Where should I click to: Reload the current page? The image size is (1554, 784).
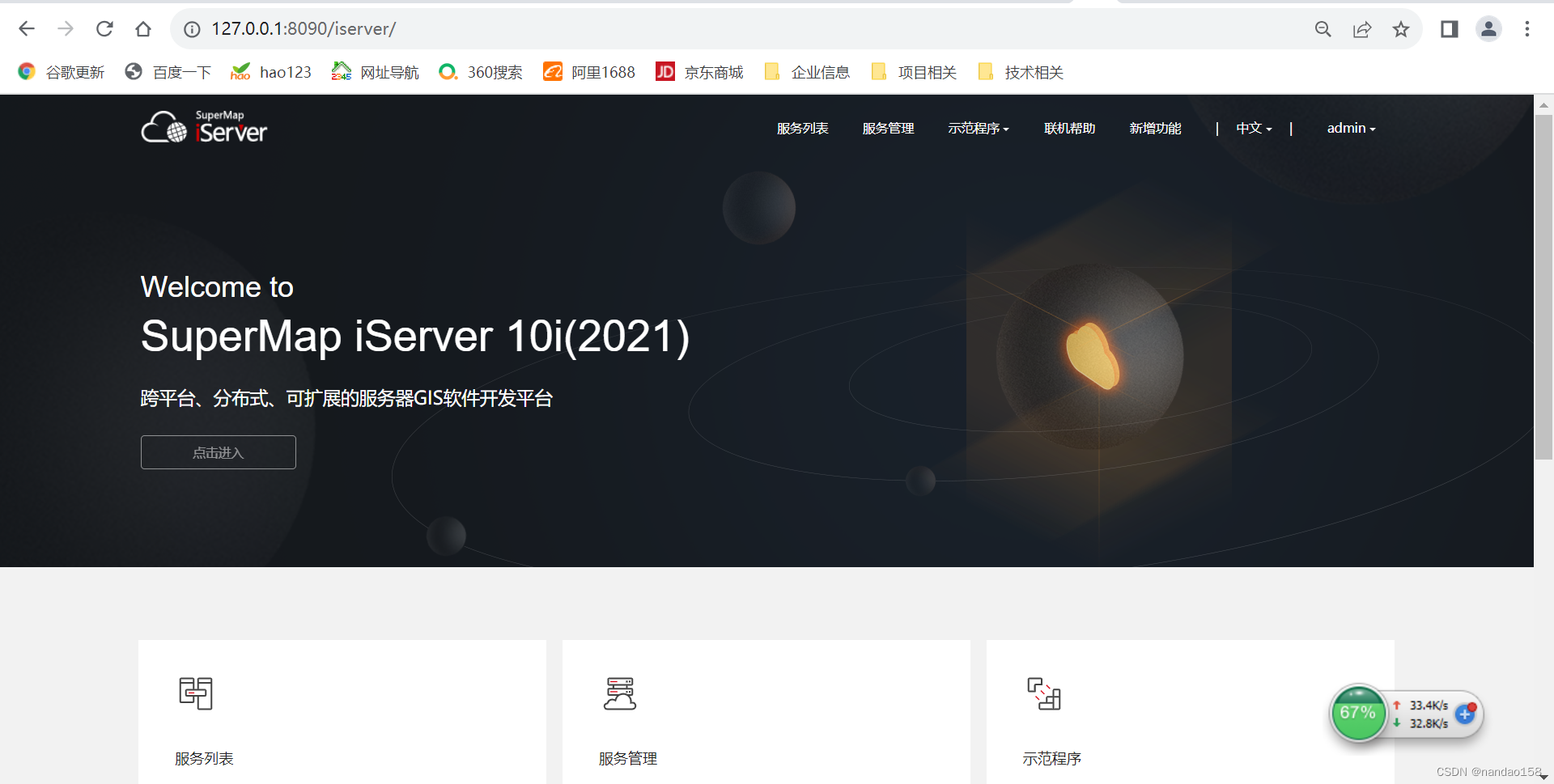104,28
